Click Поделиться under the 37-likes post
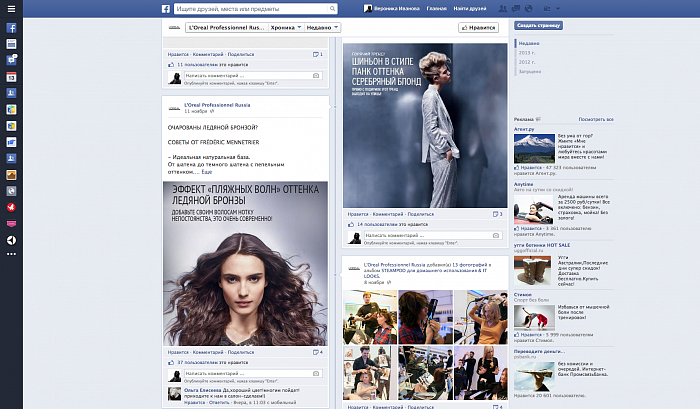Viewport: 700px width, 409px height. point(241,352)
